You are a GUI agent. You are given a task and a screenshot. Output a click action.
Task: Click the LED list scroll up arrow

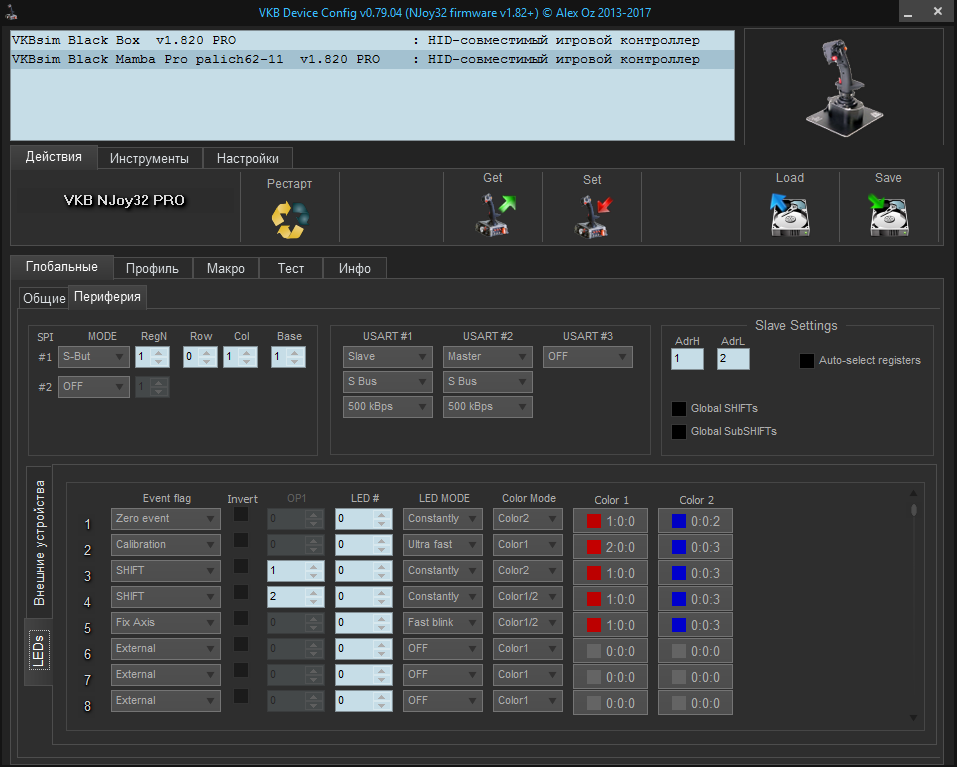coord(913,493)
